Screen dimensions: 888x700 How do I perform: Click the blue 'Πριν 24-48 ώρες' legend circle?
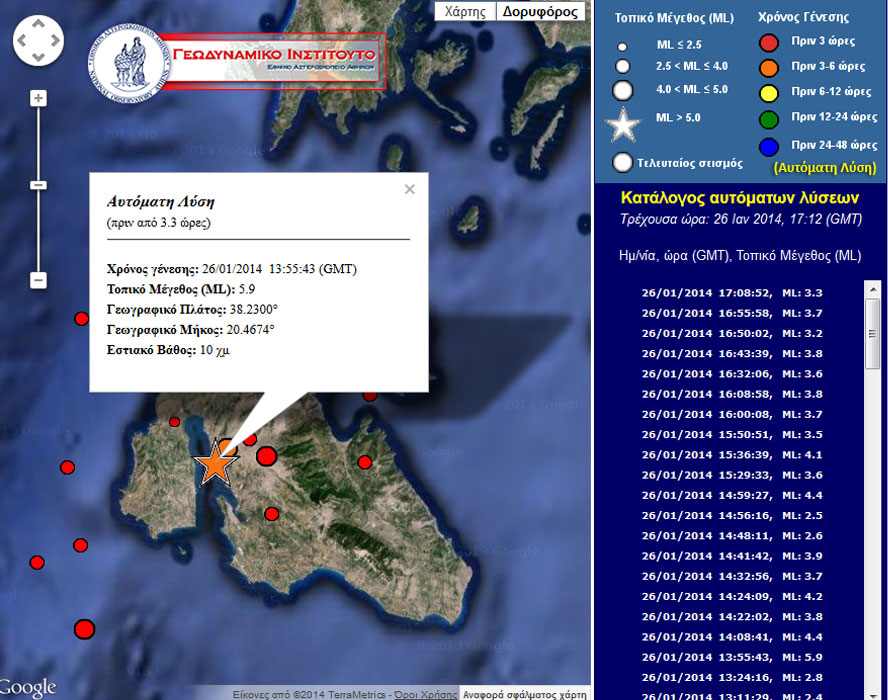tap(768, 147)
